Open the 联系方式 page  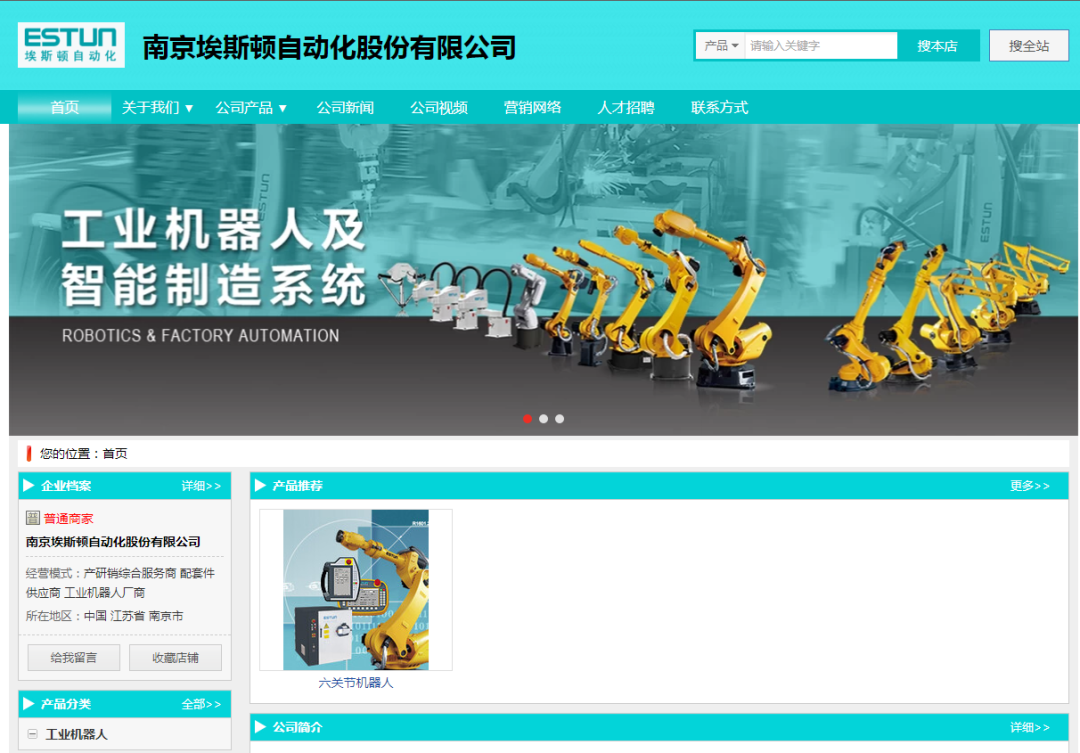pos(719,107)
